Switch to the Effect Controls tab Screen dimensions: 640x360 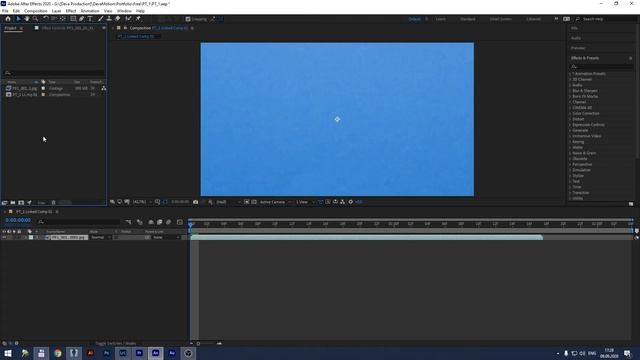tap(67, 28)
